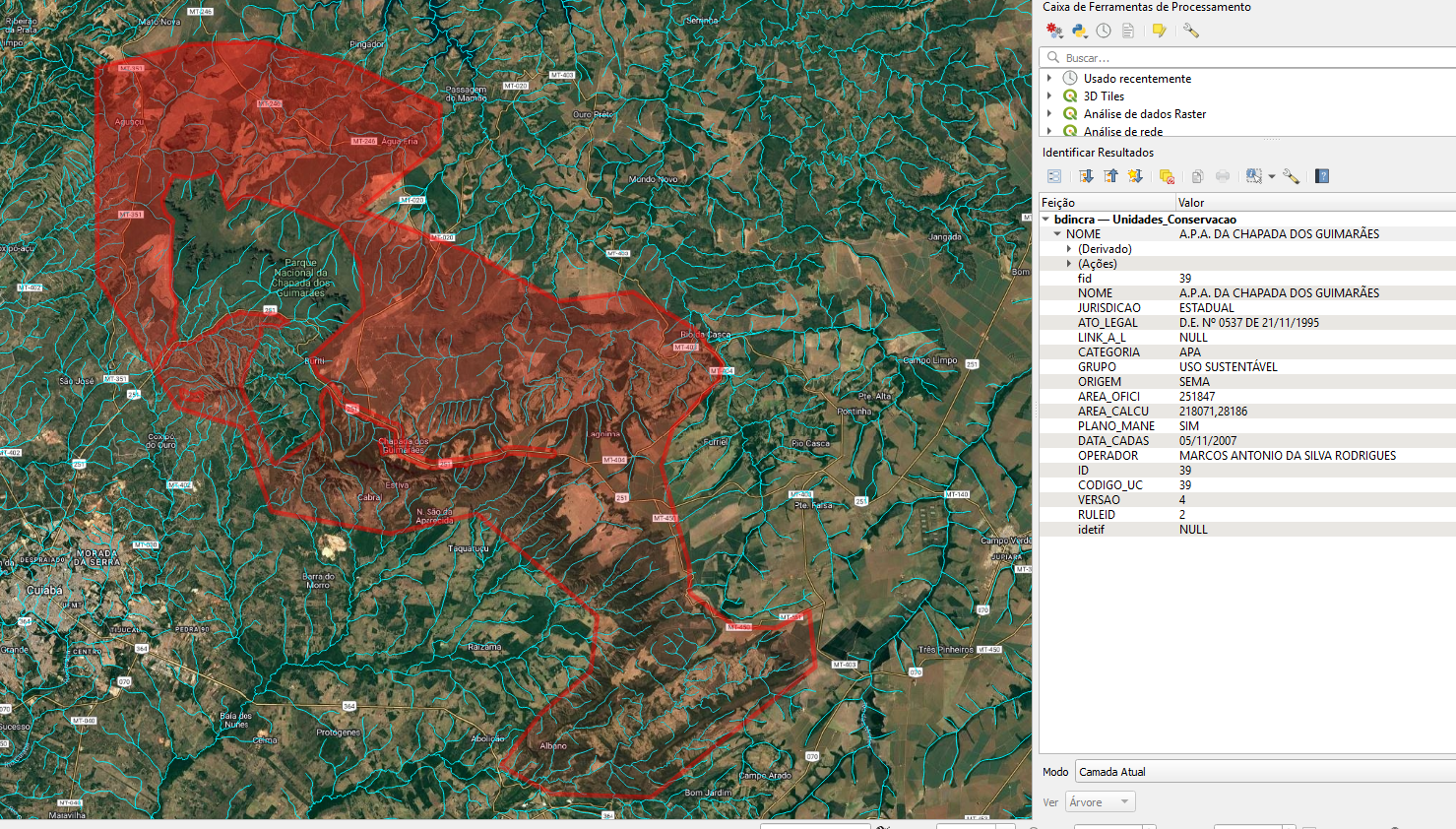Open identify results help
The width and height of the screenshot is (1456, 829).
click(1322, 176)
